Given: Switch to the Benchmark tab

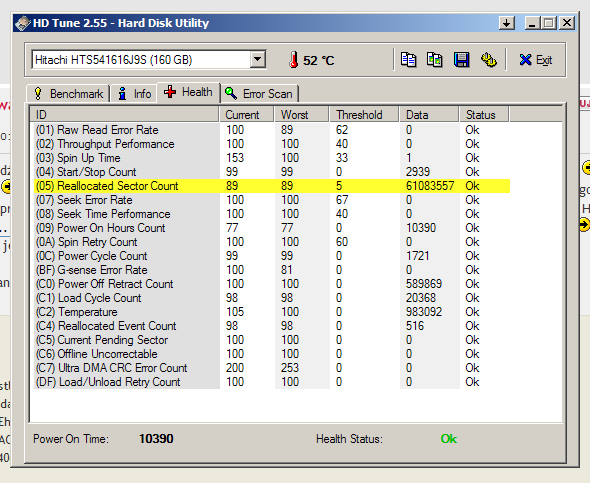Looking at the screenshot, I should (68, 94).
